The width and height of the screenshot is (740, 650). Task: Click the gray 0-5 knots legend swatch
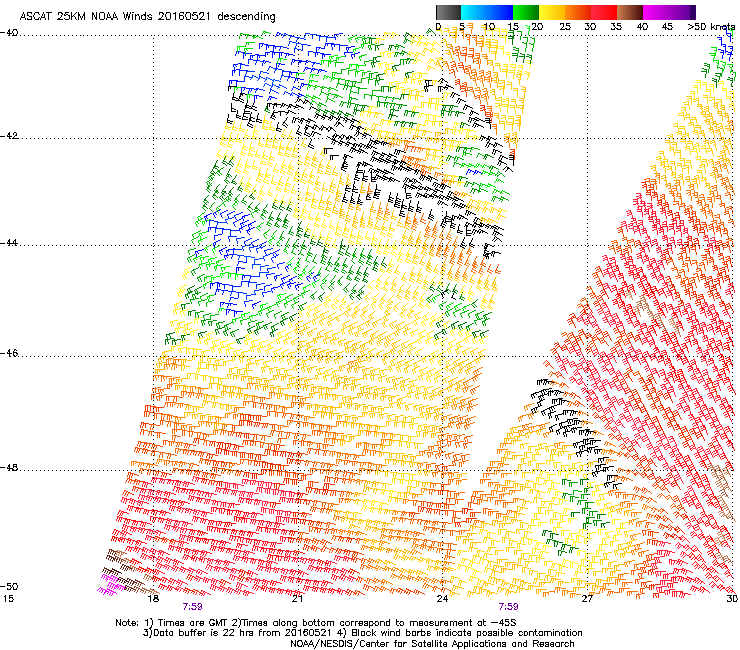tap(448, 12)
